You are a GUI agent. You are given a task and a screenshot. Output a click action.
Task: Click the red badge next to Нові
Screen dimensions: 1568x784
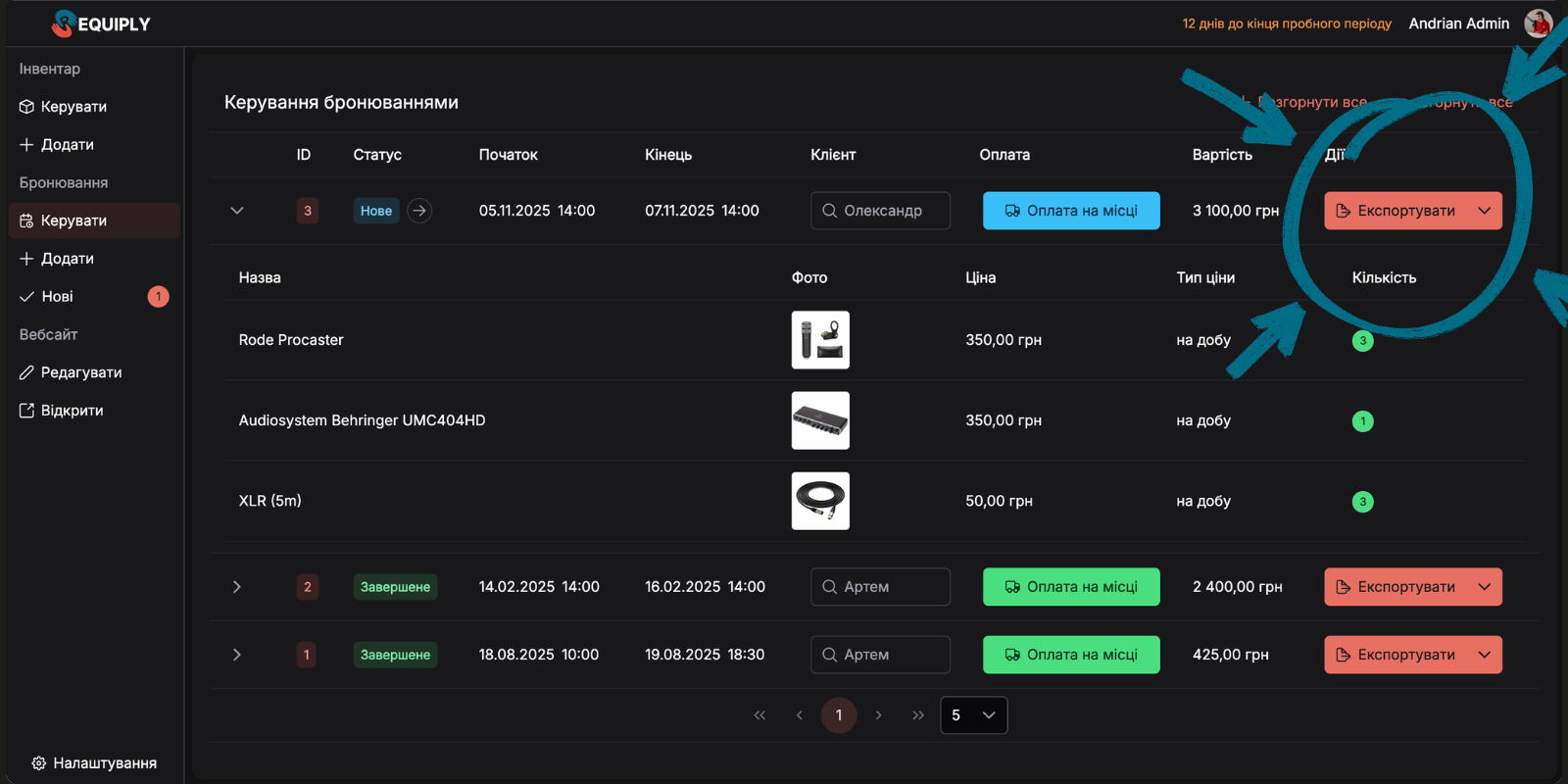159,296
